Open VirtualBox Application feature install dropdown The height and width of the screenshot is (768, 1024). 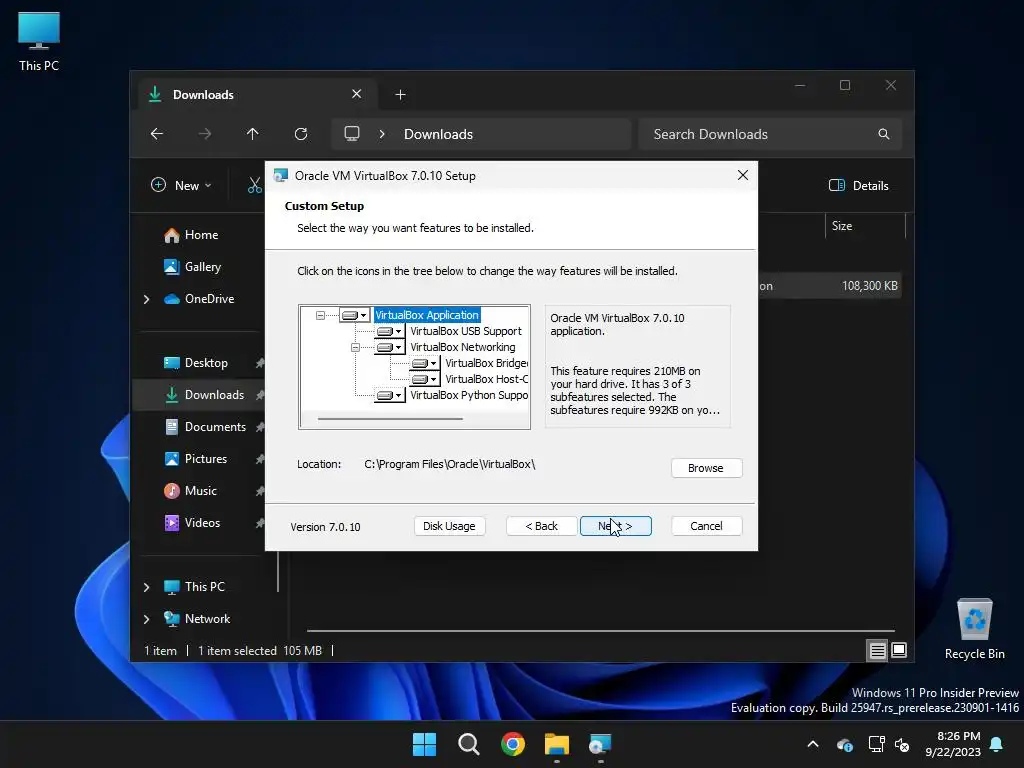coord(355,315)
